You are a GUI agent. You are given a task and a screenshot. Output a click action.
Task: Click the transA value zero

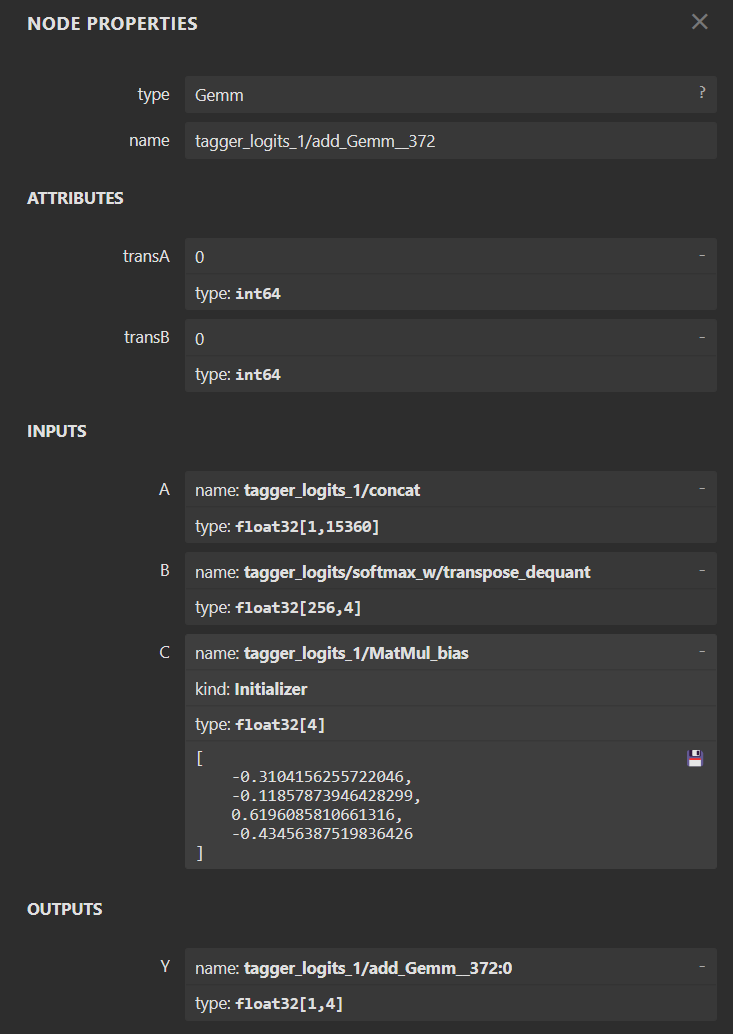tap(199, 256)
